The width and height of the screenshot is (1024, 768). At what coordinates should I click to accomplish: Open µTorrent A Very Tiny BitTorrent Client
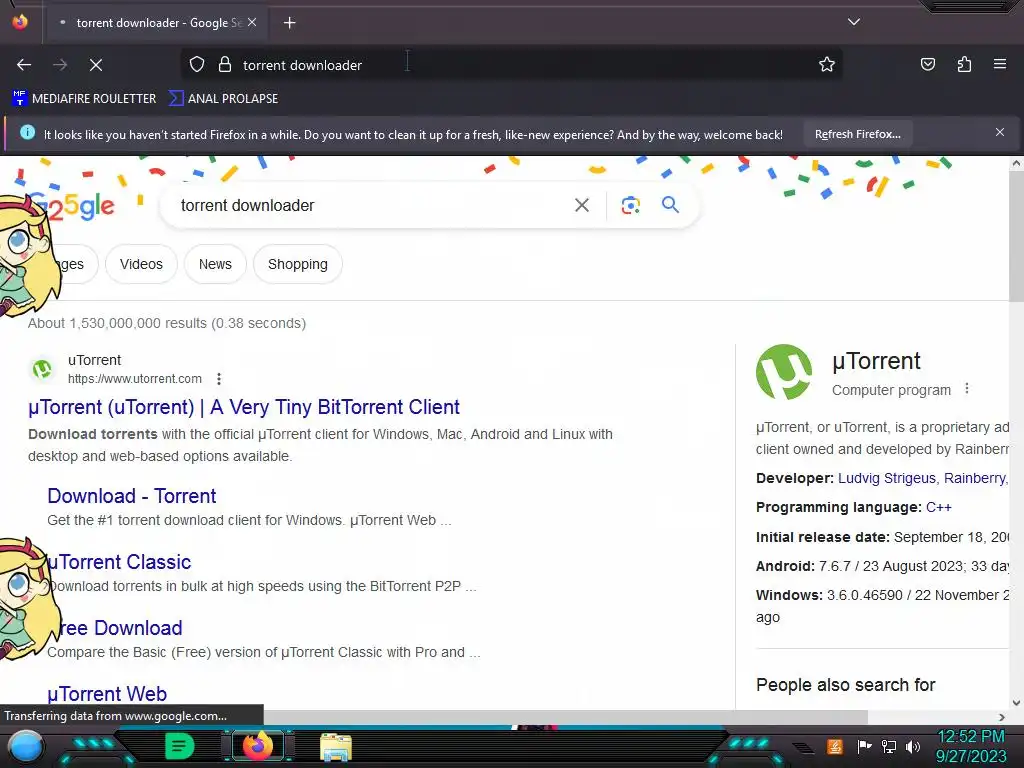point(244,407)
